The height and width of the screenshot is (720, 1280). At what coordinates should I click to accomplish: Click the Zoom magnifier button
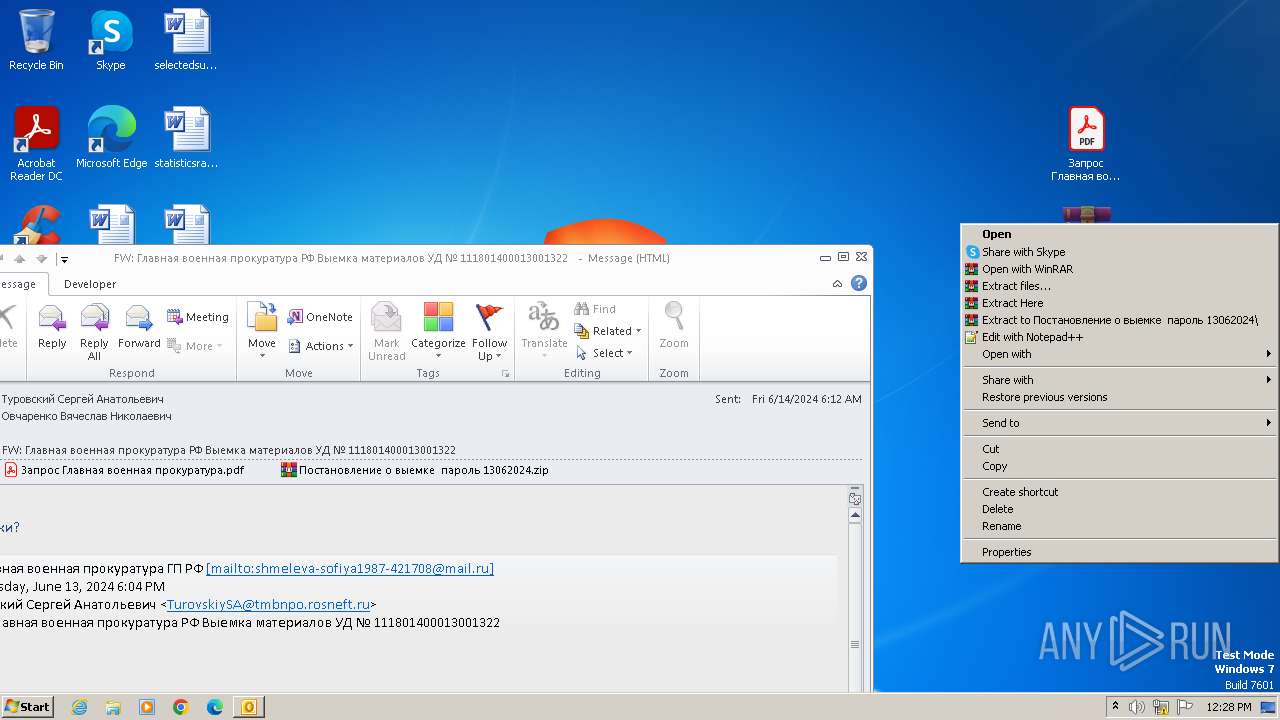(674, 326)
